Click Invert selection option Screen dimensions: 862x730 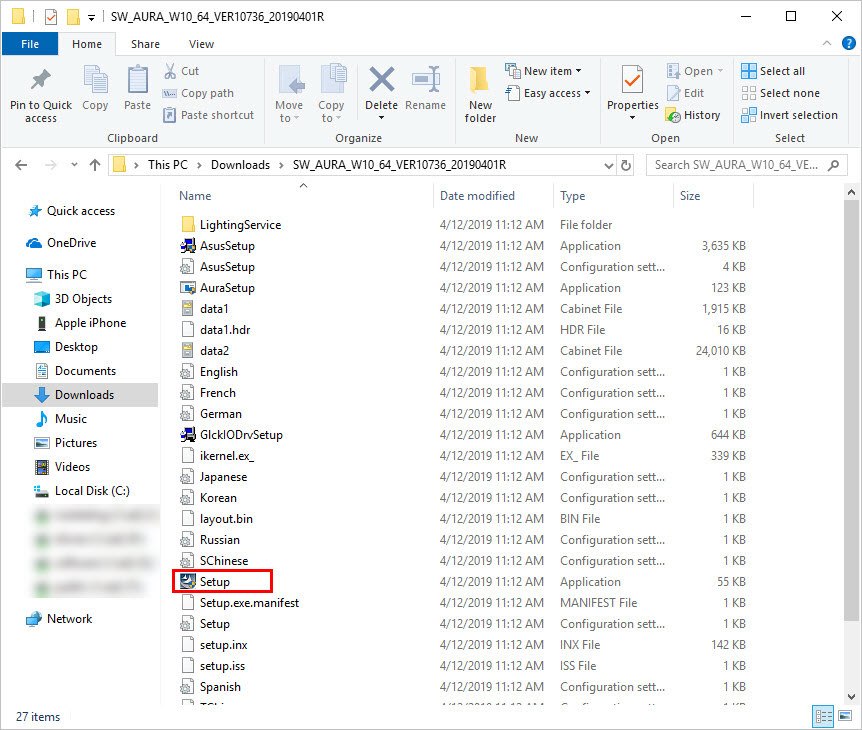[x=789, y=115]
